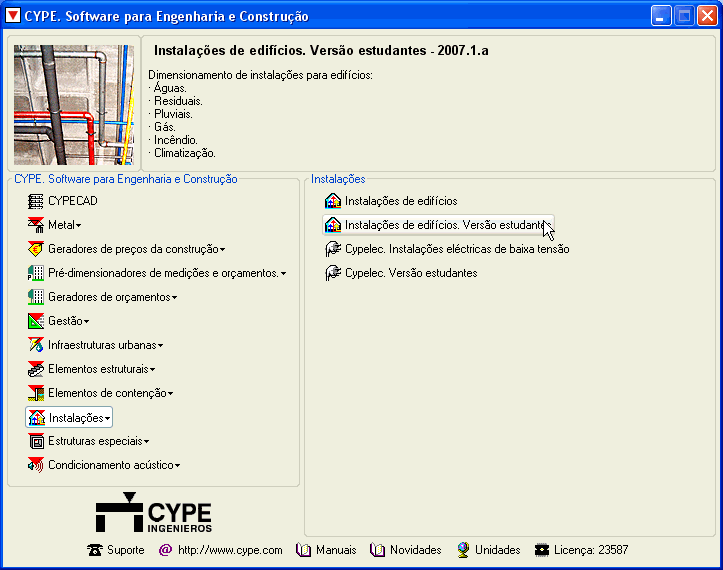This screenshot has width=723, height=570.
Task: Open the Novidades link
Action: tap(415, 550)
